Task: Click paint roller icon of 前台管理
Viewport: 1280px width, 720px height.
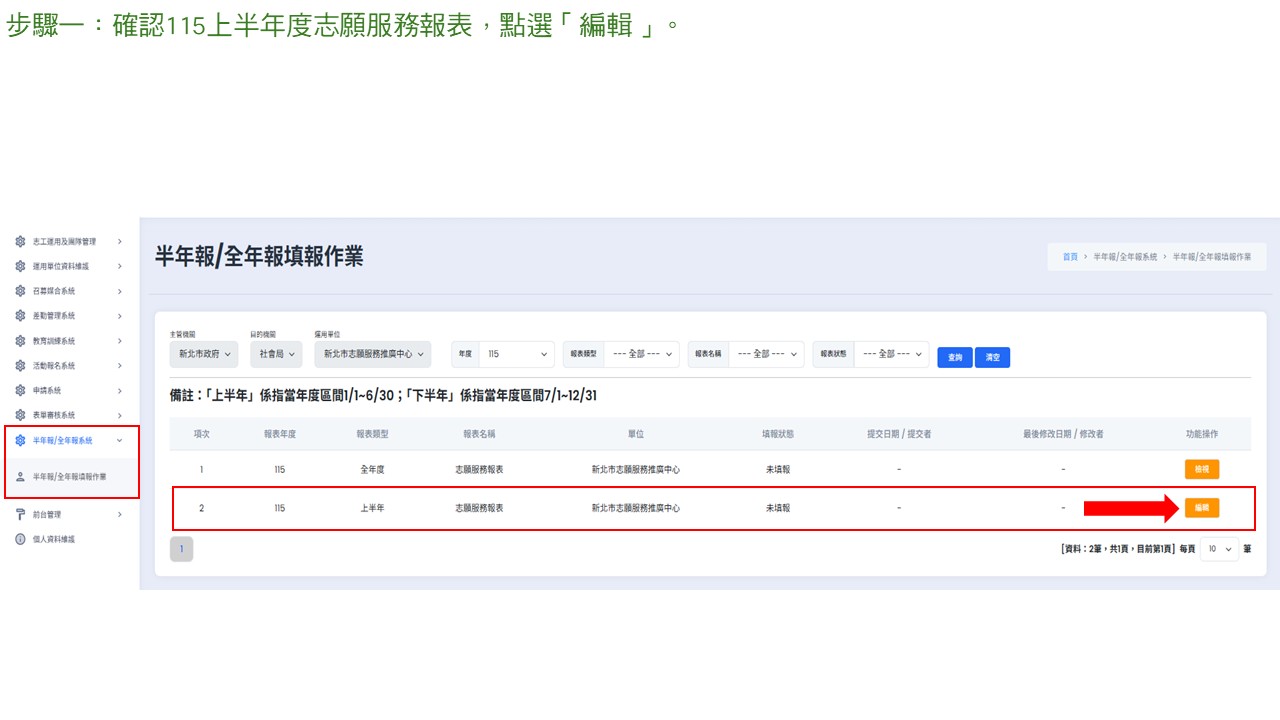Action: pos(20,514)
